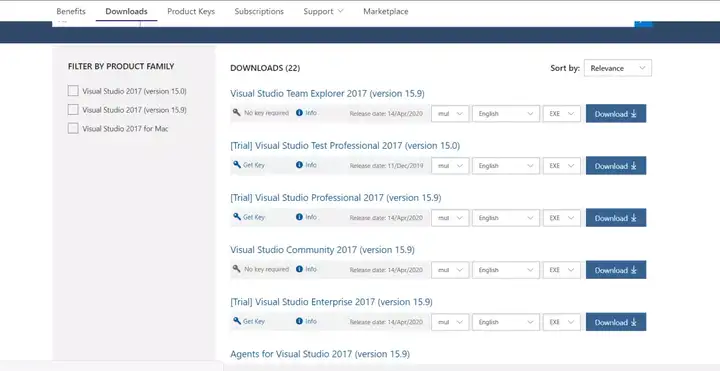The width and height of the screenshot is (720, 371).
Task: Open Visual Studio Team Explorer 2017 title link
Action: pyautogui.click(x=327, y=94)
